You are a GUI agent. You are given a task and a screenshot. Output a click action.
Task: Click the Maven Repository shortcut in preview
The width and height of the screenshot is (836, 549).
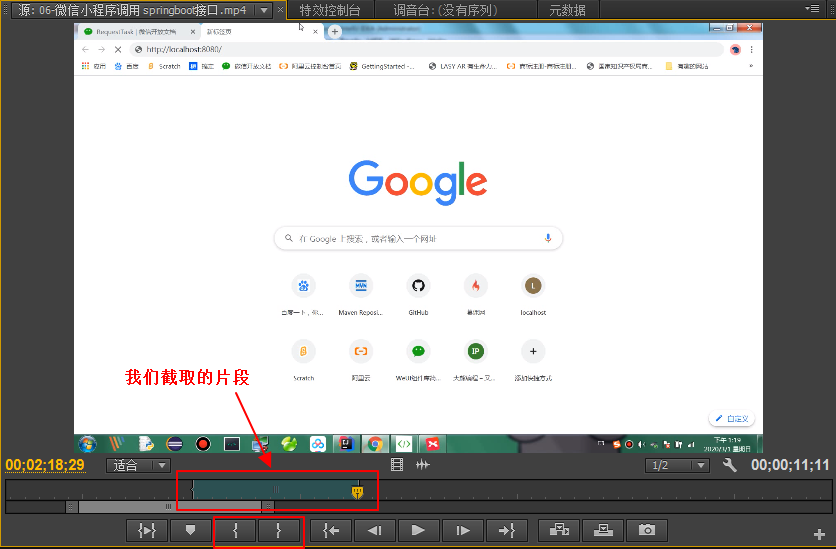pyautogui.click(x=361, y=294)
